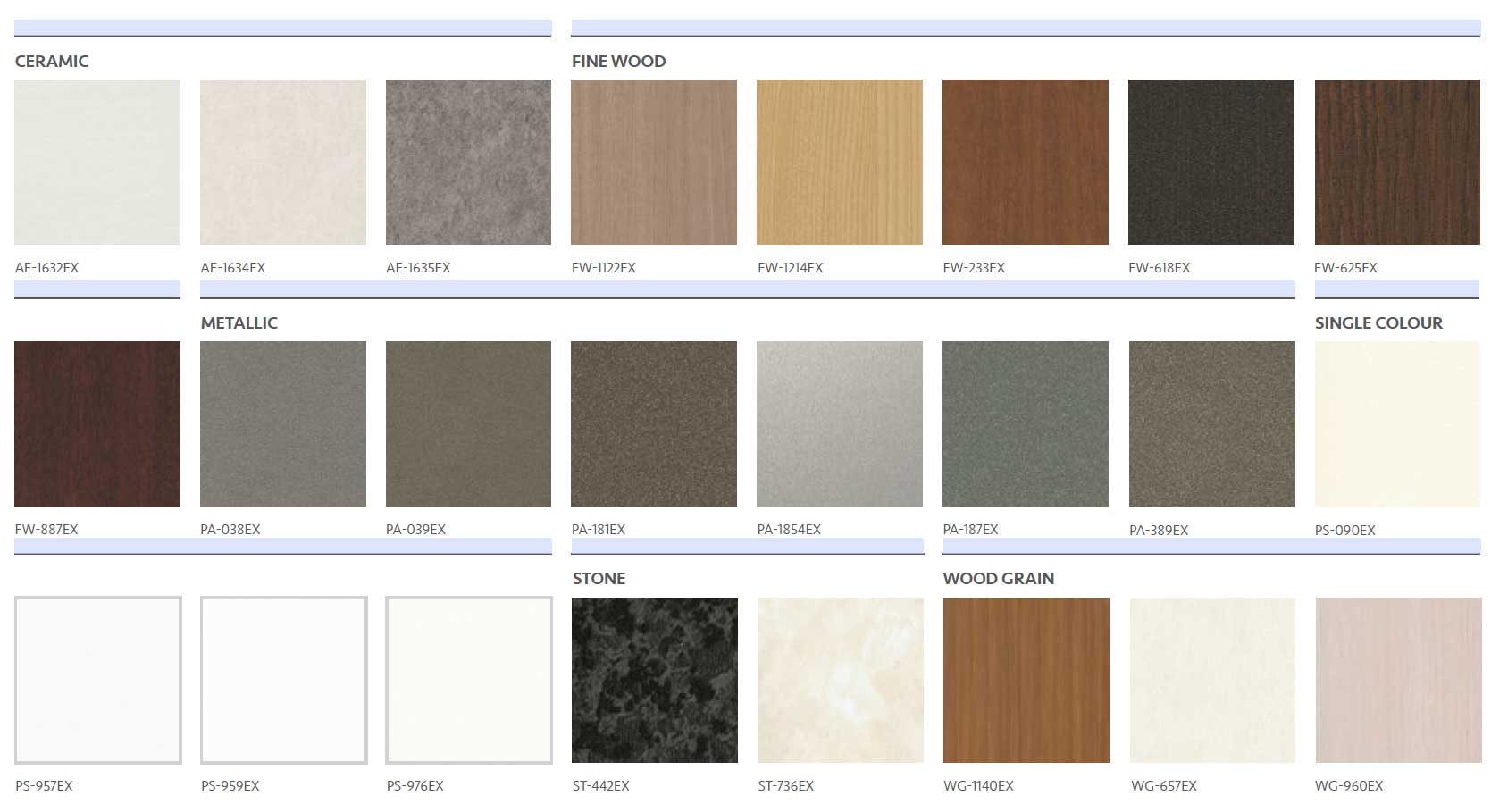Pick the WG-1140EX wood grain swatch

click(1026, 680)
